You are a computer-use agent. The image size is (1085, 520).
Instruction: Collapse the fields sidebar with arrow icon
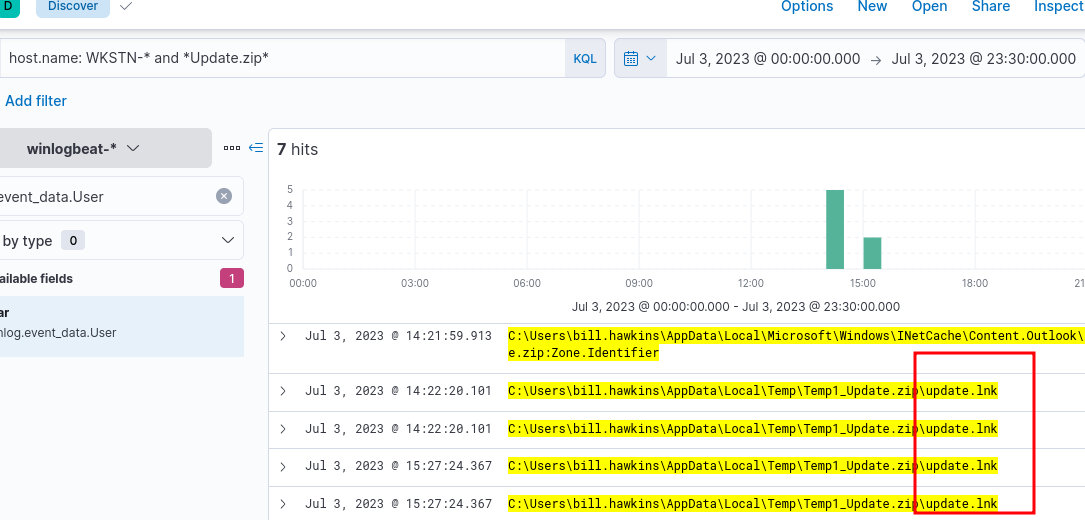click(x=256, y=148)
